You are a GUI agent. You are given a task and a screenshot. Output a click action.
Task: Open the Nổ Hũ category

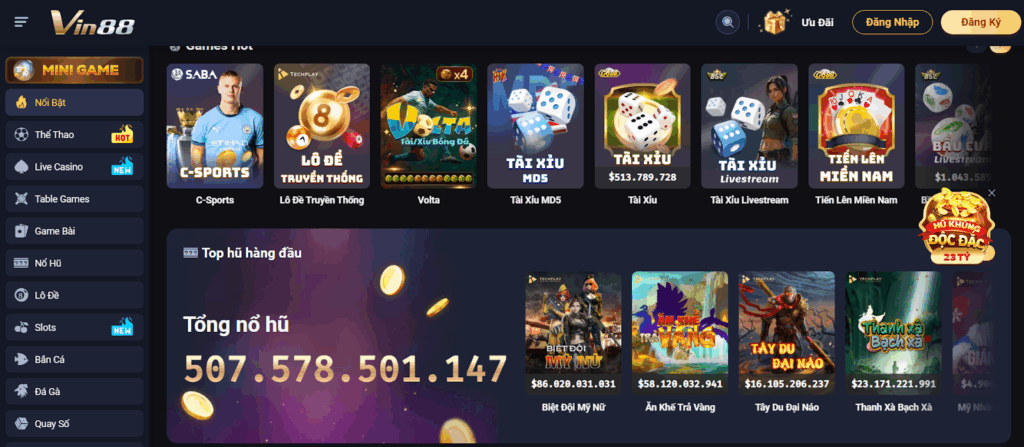[x=74, y=263]
